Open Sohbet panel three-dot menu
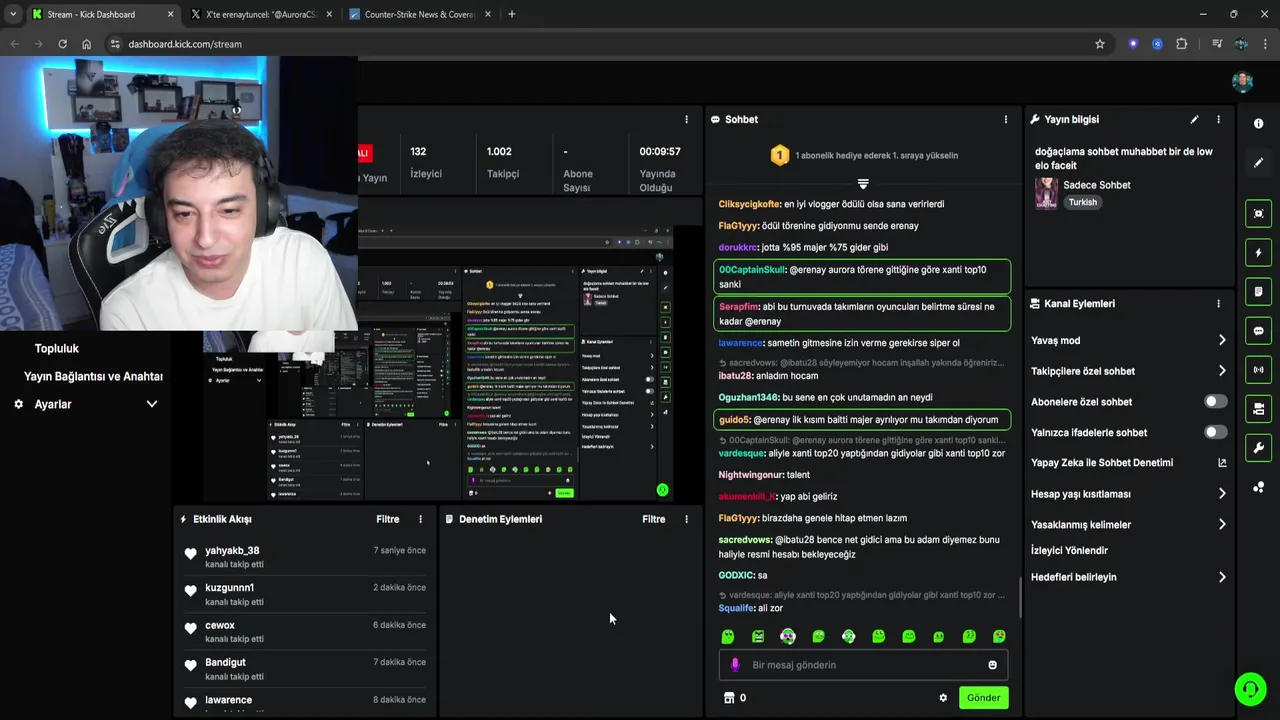 coord(1006,119)
